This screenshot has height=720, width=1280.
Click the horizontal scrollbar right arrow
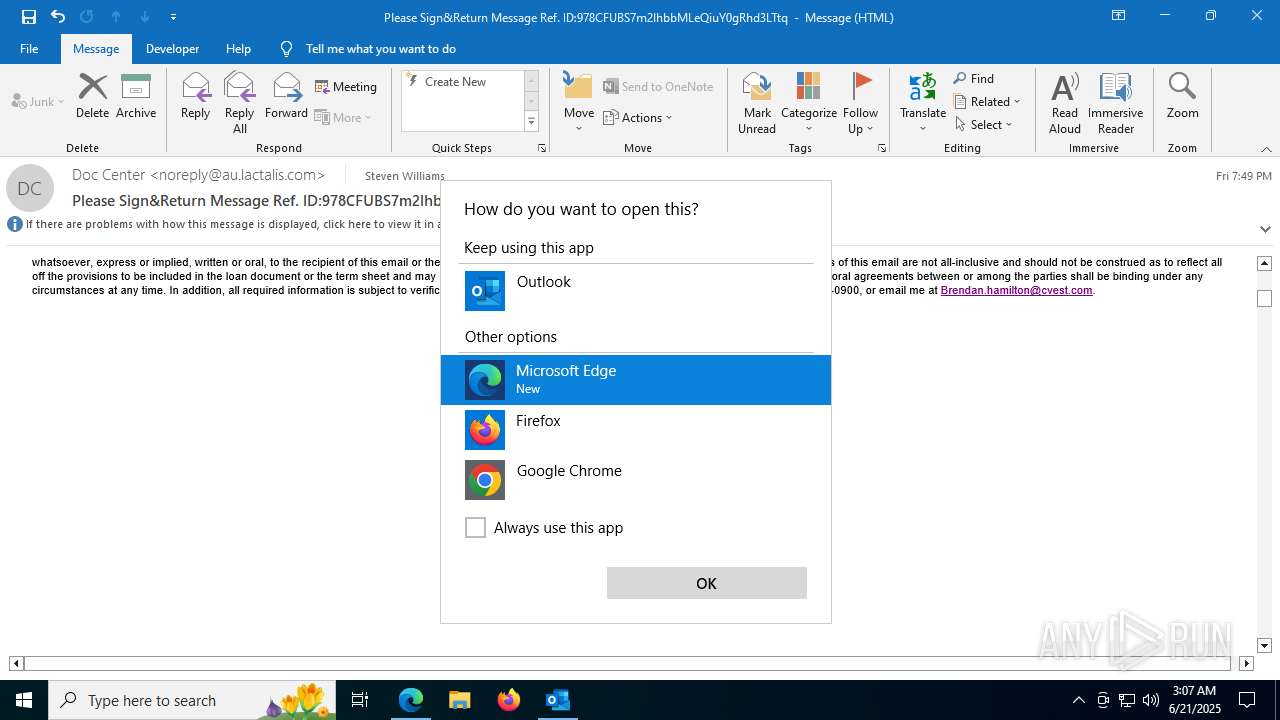1246,663
